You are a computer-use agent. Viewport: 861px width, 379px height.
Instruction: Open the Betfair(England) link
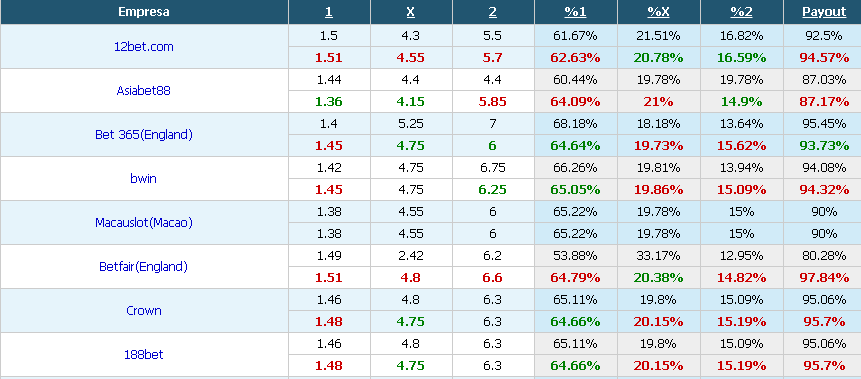coord(143,266)
